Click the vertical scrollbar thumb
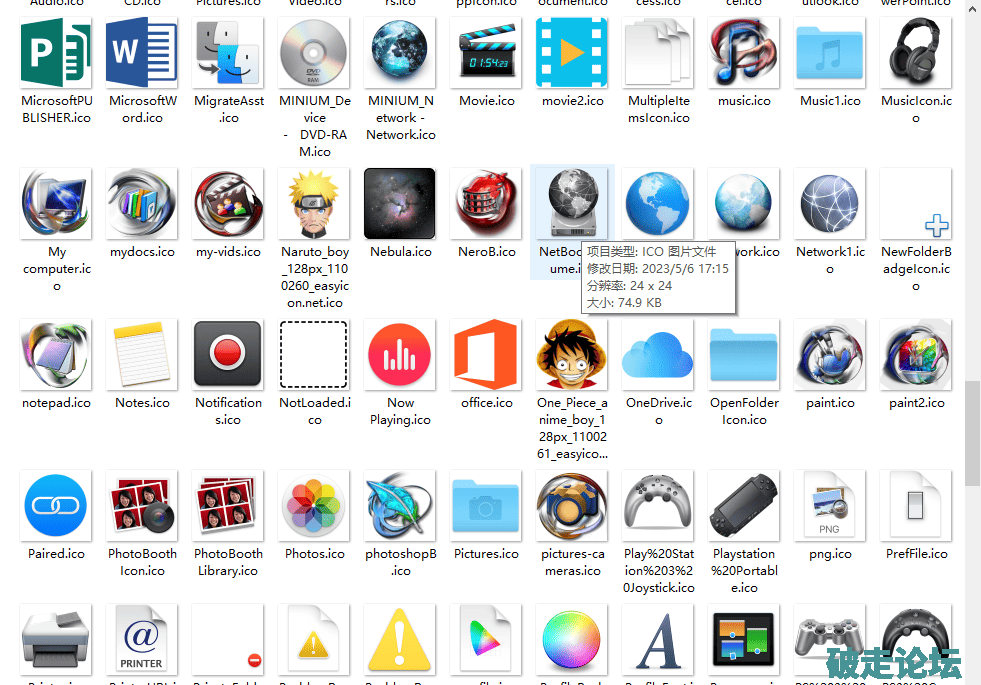Screen dimensions: 981x685 click(972, 430)
